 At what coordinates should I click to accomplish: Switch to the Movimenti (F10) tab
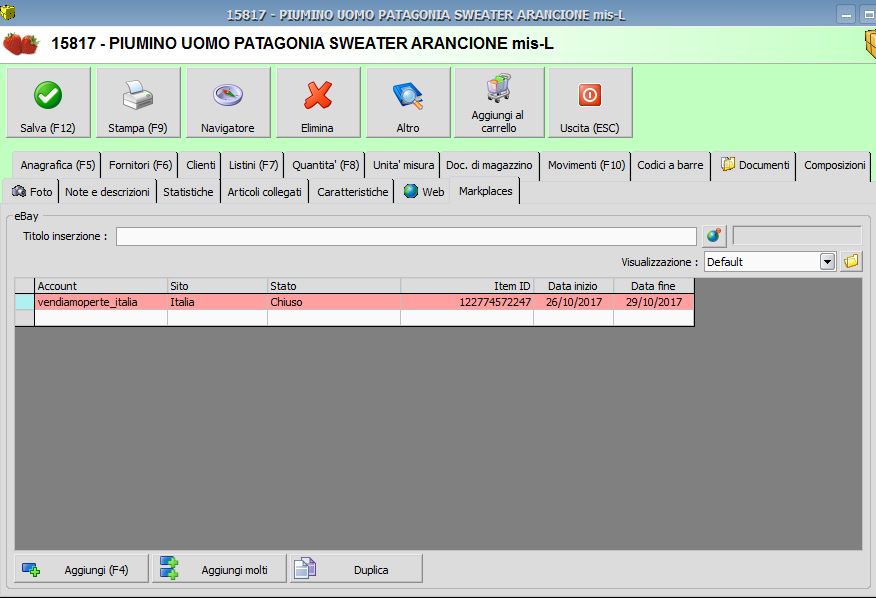586,165
